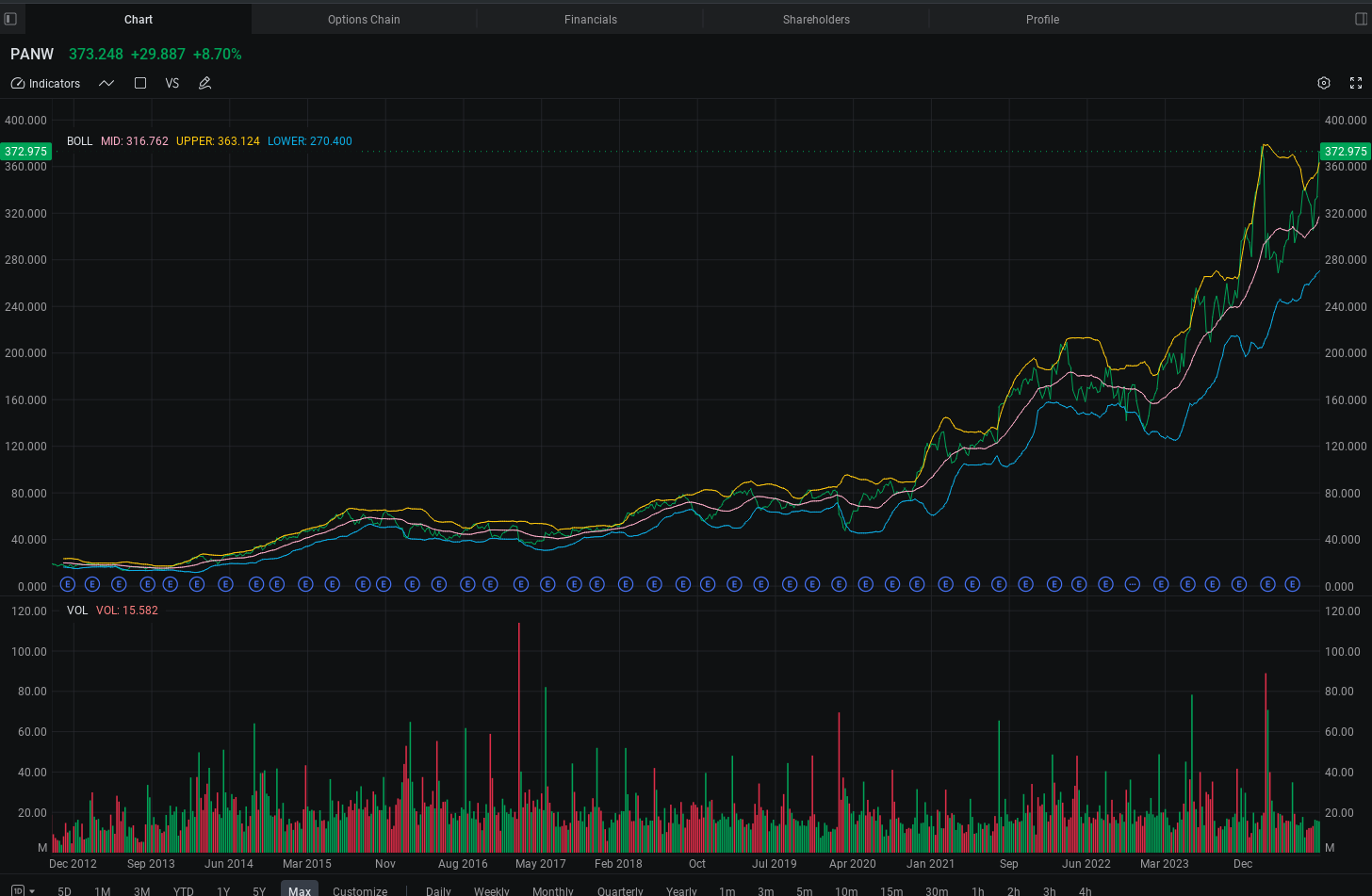
Task: Switch to the Chart tab
Action: (x=139, y=19)
